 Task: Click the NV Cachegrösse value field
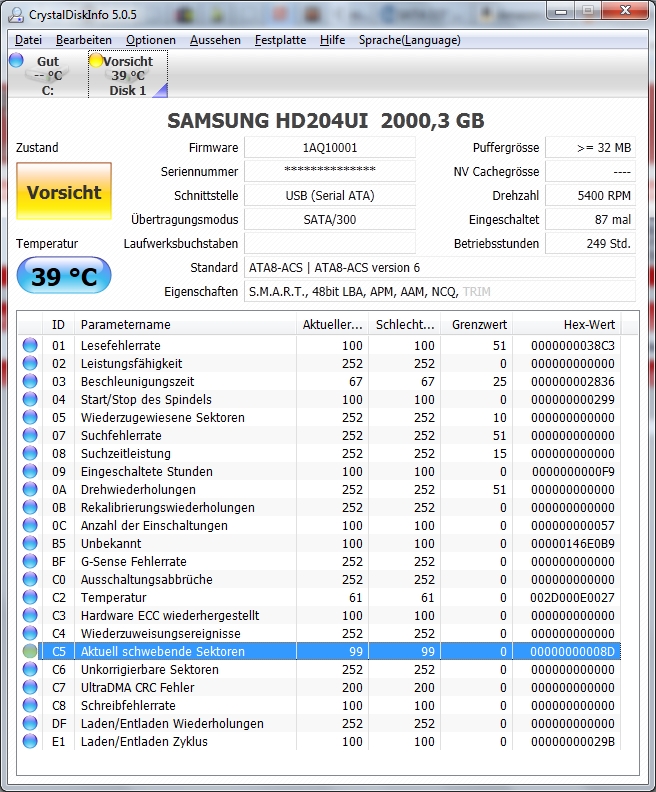(x=590, y=171)
